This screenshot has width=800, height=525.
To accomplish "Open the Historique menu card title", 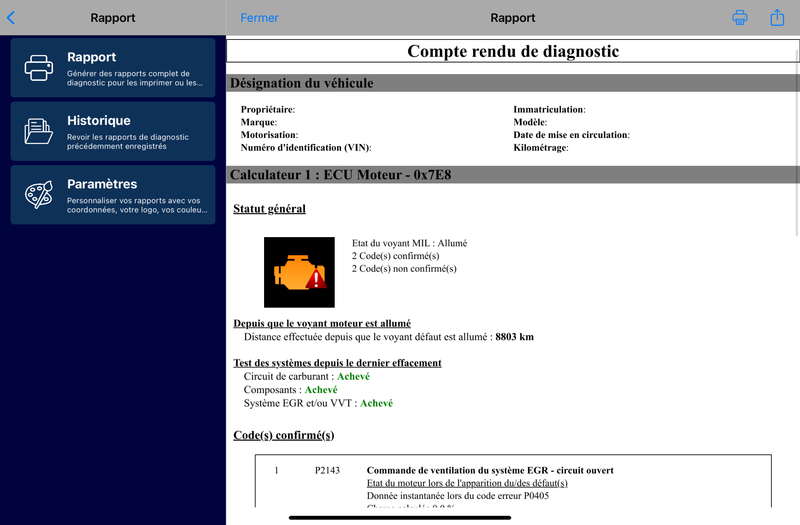I will pyautogui.click(x=99, y=120).
